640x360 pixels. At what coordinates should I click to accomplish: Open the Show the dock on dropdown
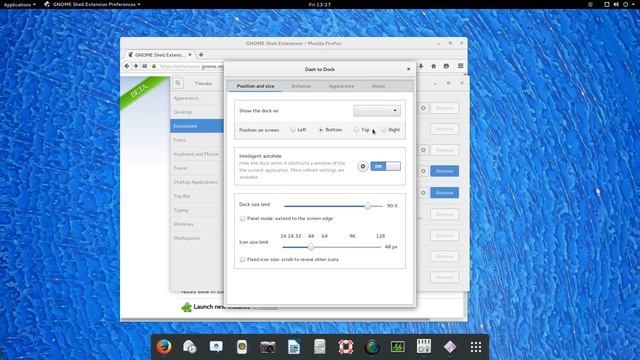(377, 111)
